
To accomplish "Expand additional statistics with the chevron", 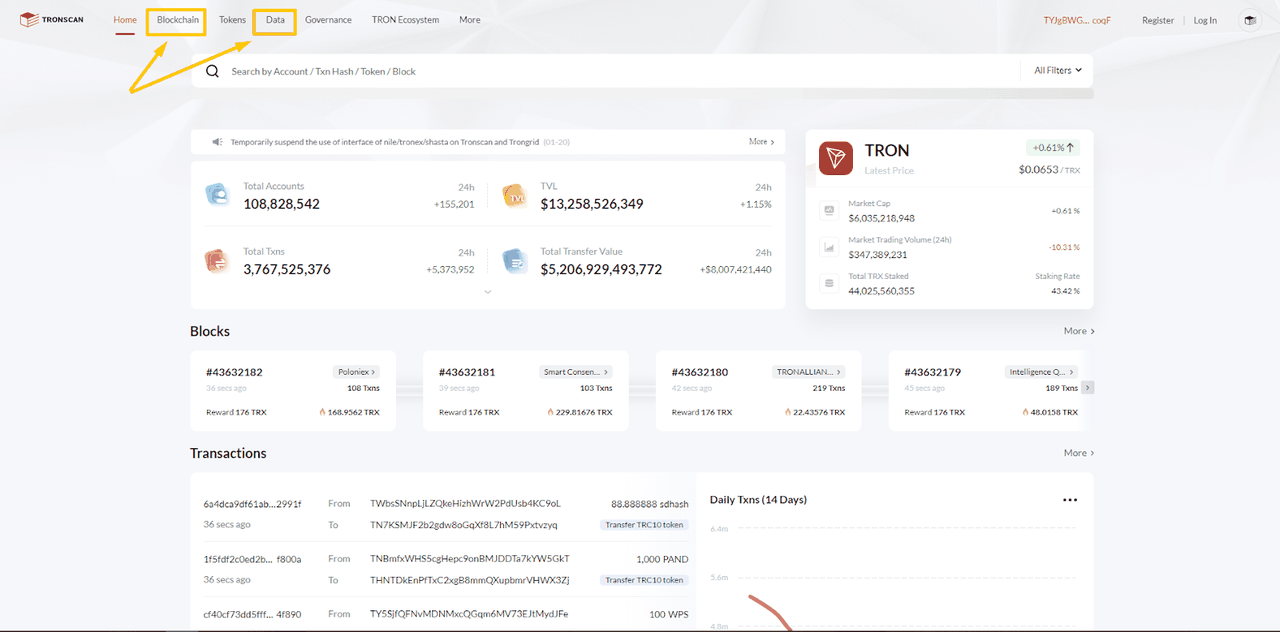I will tap(487, 291).
